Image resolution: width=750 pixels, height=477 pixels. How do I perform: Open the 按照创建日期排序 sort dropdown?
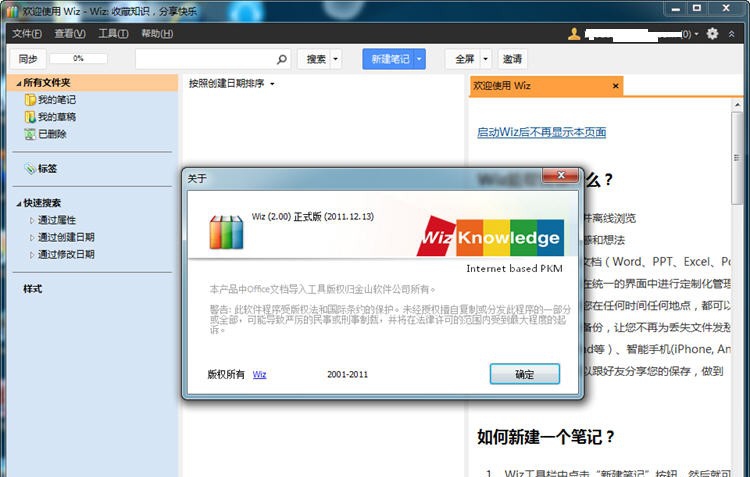click(232, 84)
